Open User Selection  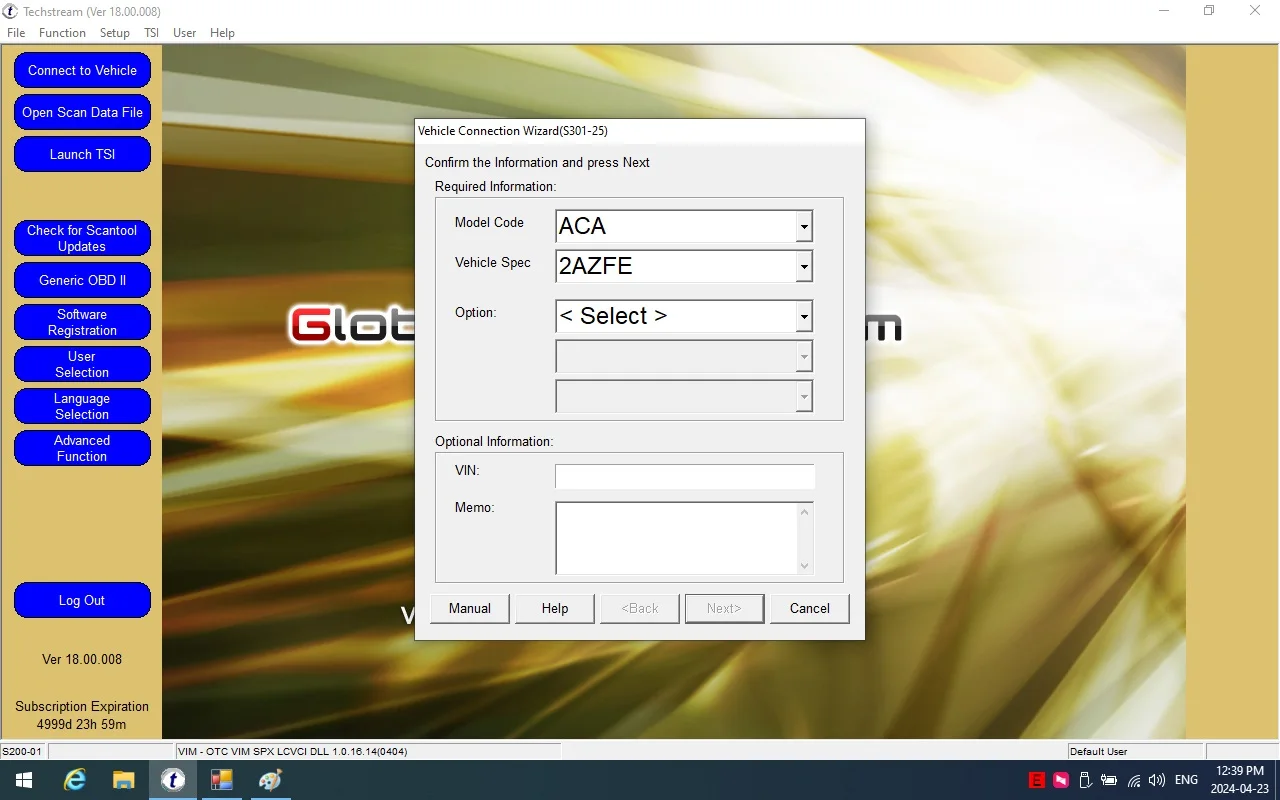pyautogui.click(x=82, y=364)
